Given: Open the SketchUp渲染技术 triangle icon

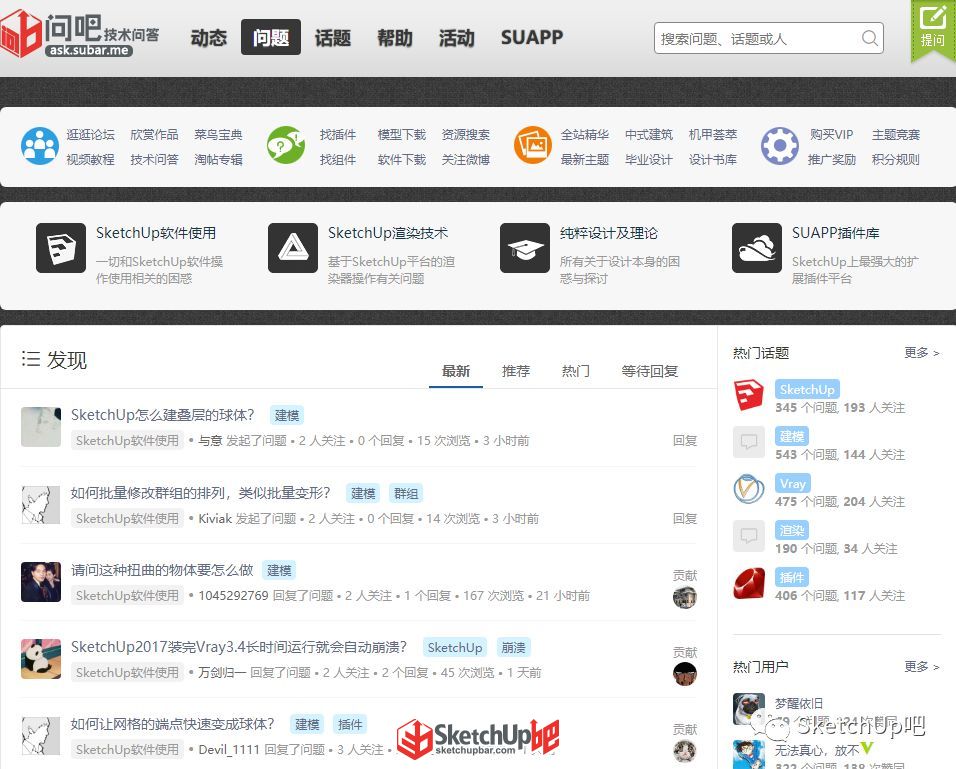Looking at the screenshot, I should coord(293,248).
